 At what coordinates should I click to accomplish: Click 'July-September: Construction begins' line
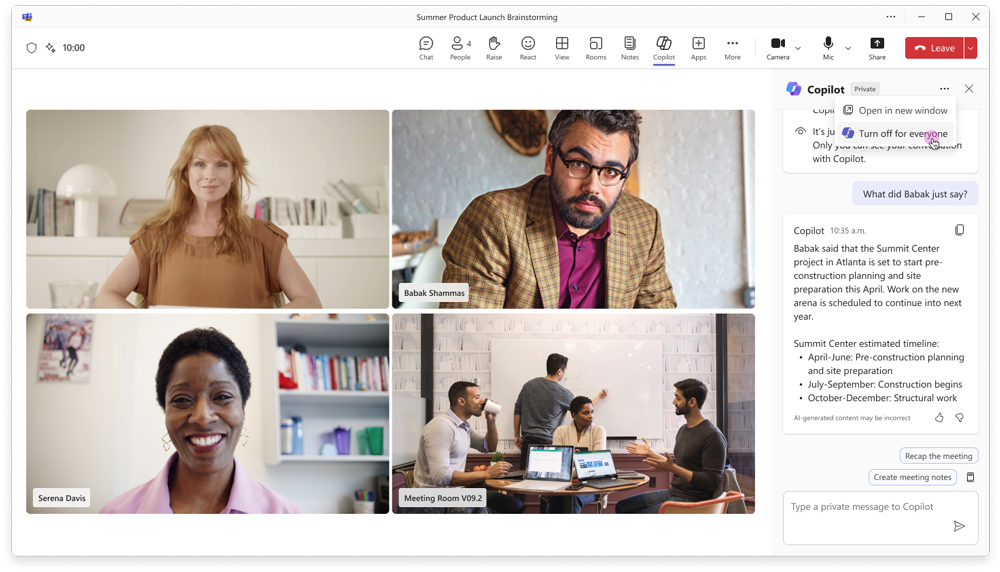(885, 385)
